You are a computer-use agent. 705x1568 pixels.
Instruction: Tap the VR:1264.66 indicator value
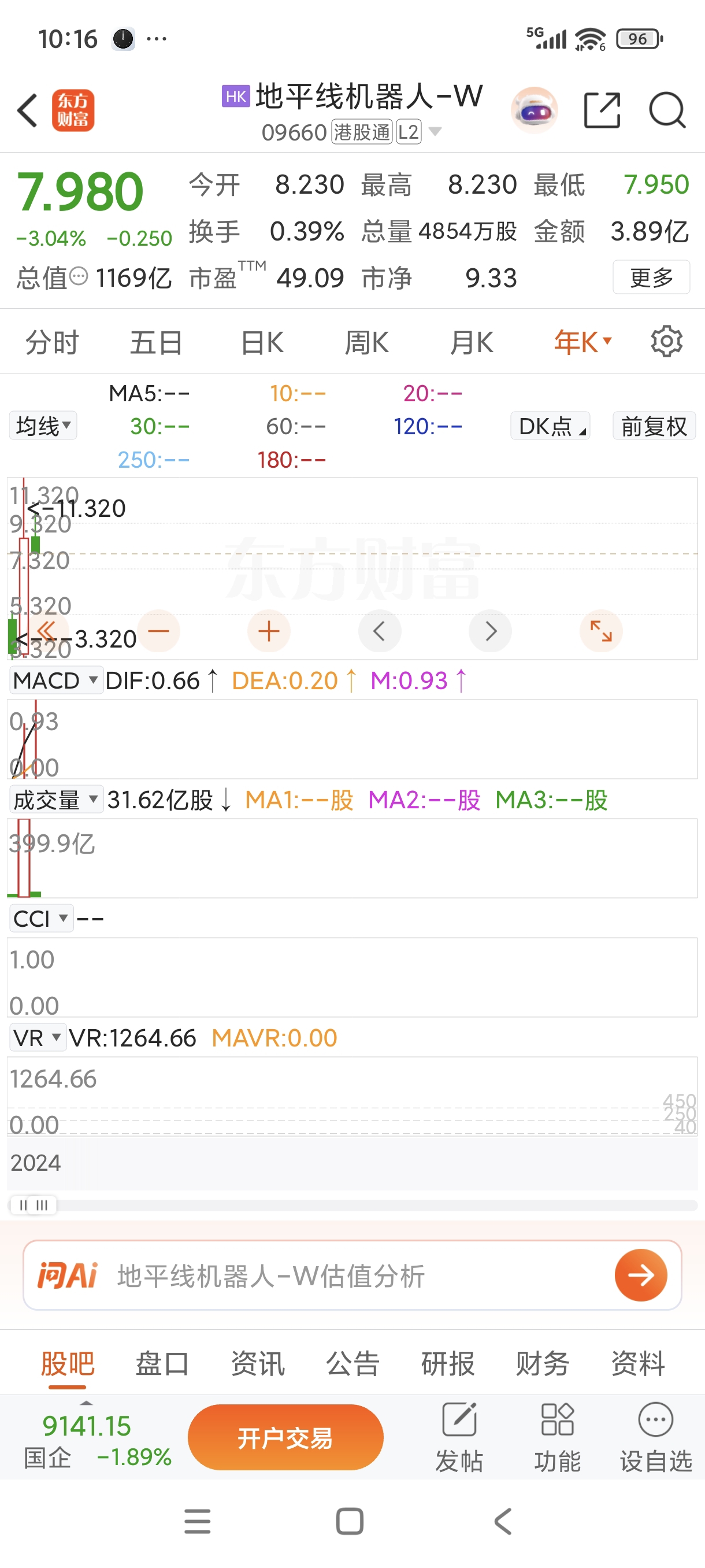[x=132, y=1038]
